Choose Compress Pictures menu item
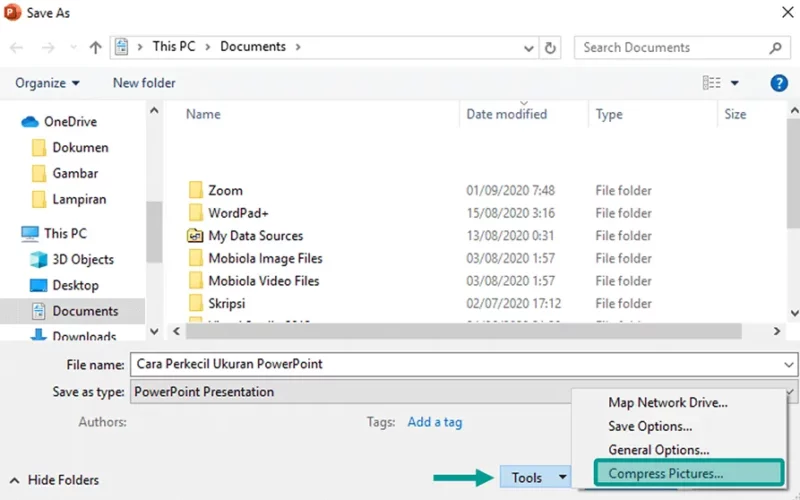Viewport: 800px width, 500px height. tap(689, 473)
